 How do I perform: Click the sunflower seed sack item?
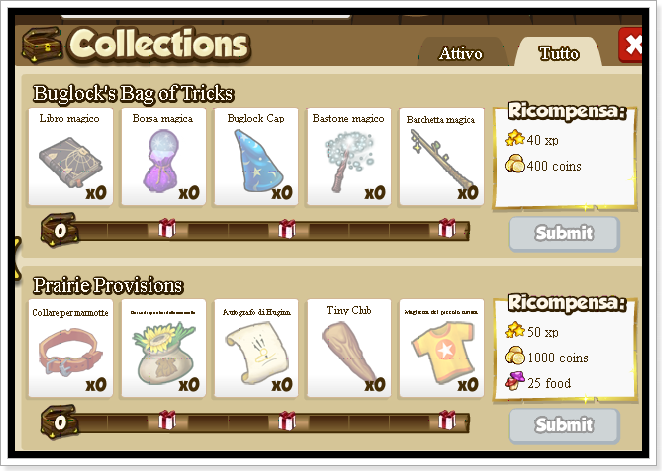(x=163, y=349)
